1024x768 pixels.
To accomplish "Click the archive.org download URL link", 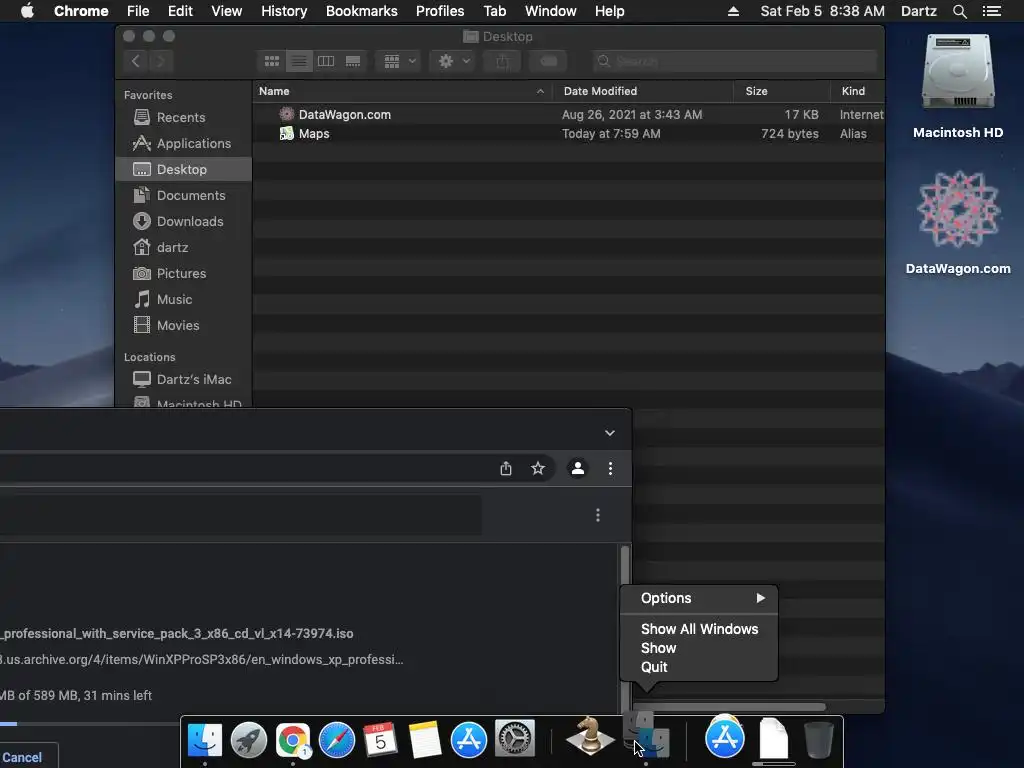I will click(x=201, y=660).
